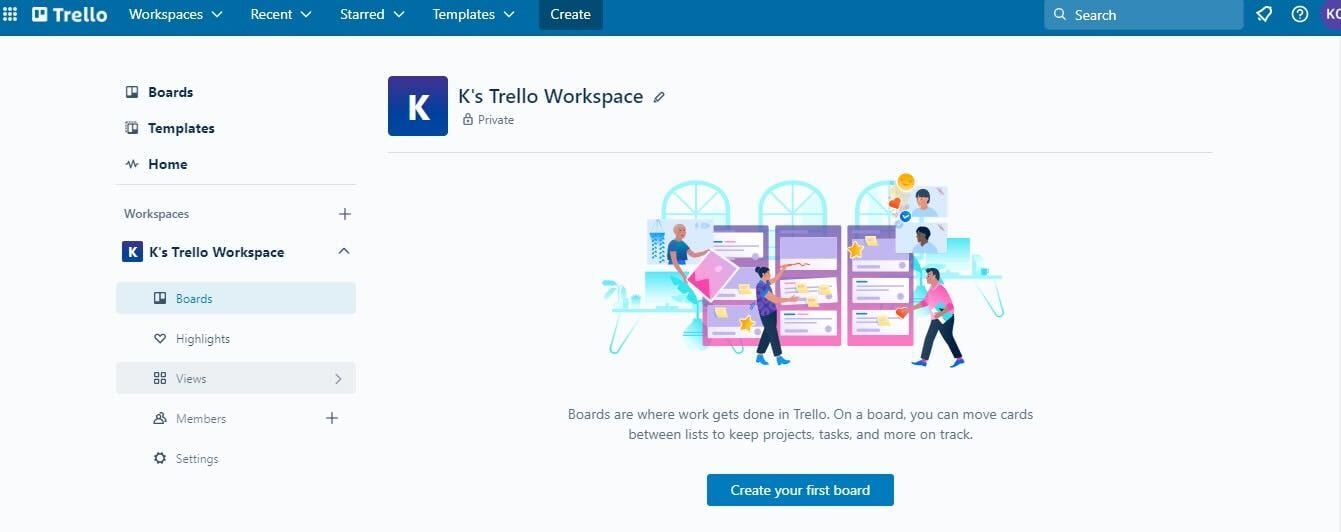Click the Workspaces sidebar heading
This screenshot has width=1341, height=532.
156,214
